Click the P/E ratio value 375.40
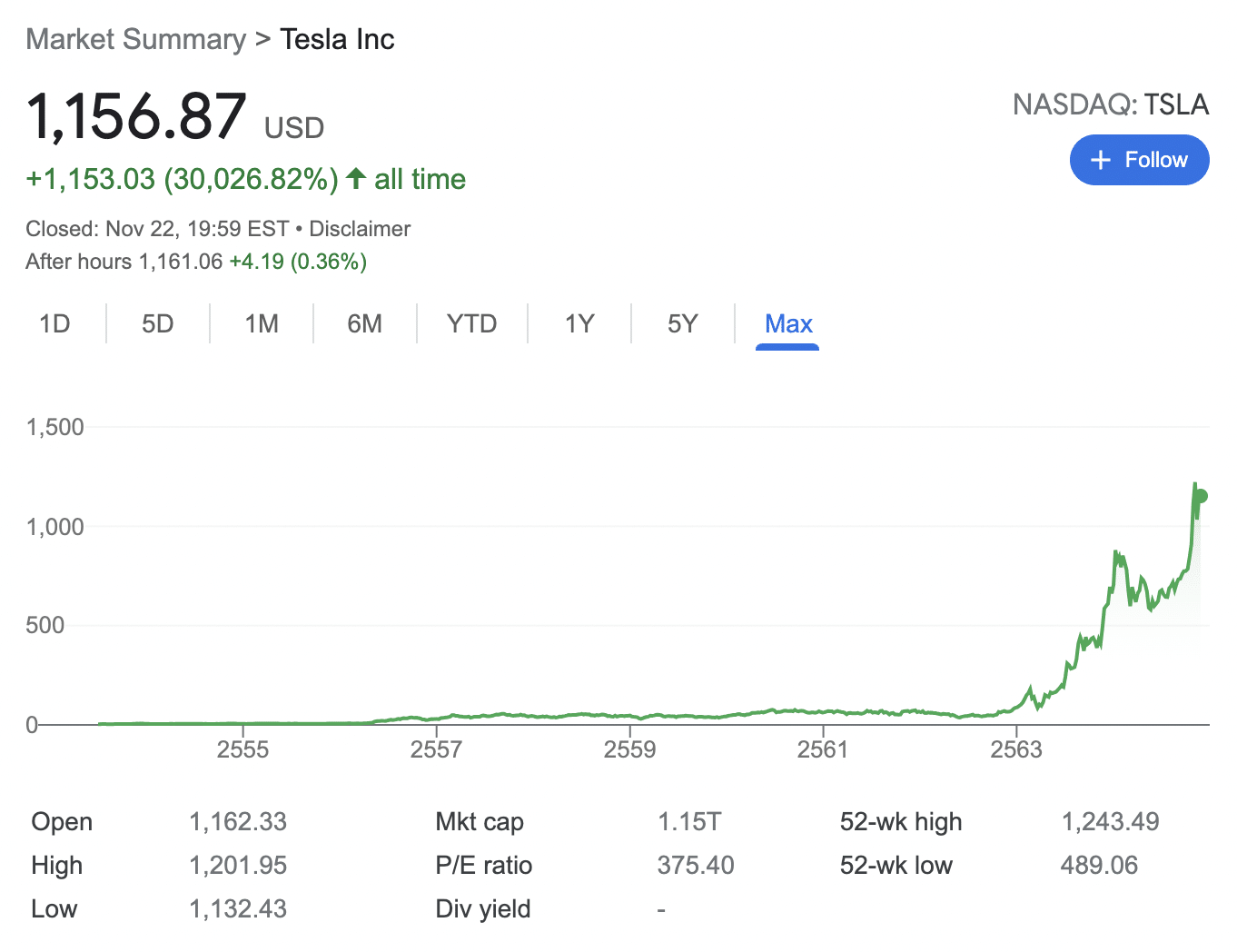 [696, 866]
